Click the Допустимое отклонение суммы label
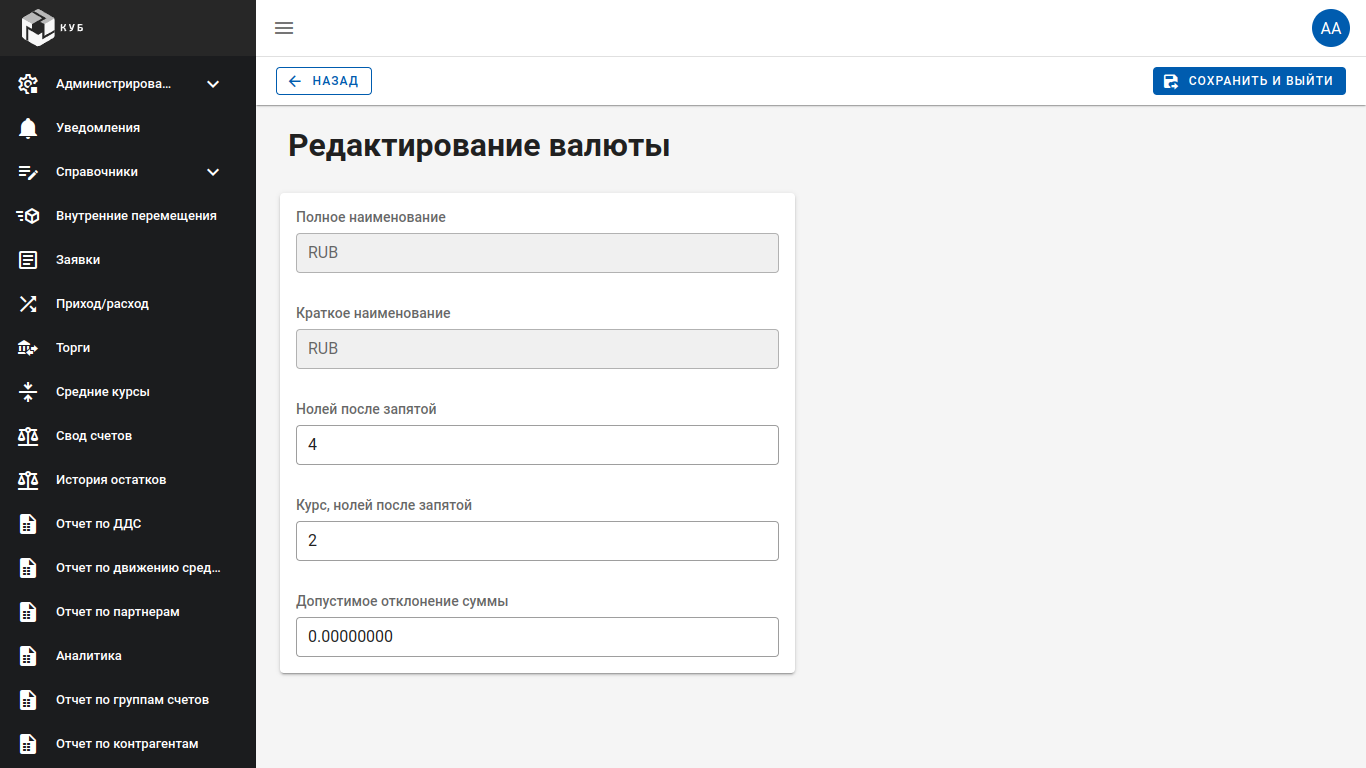Viewport: 1366px width, 768px height. click(x=402, y=601)
